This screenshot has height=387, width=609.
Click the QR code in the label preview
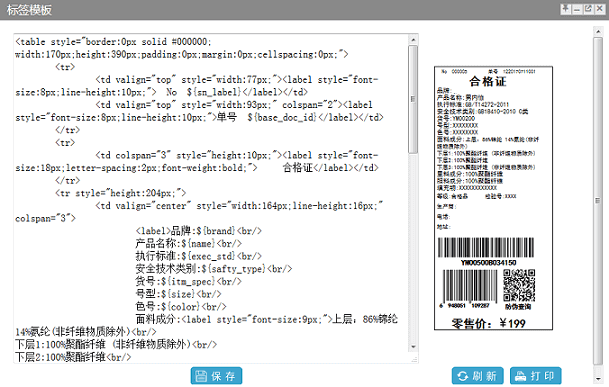click(x=519, y=286)
